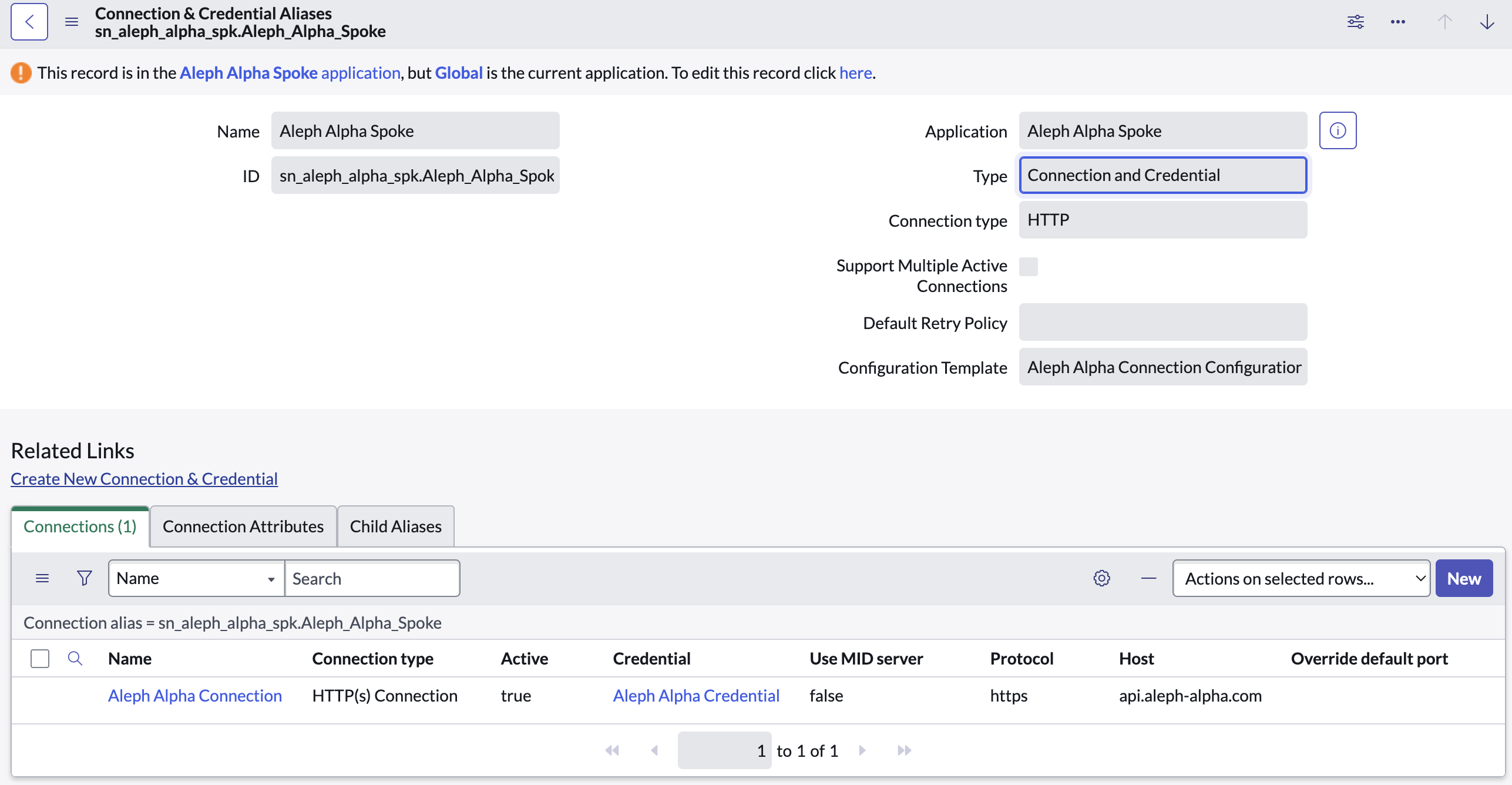1512x785 pixels.
Task: Click the list Search box
Action: pyautogui.click(x=372, y=578)
